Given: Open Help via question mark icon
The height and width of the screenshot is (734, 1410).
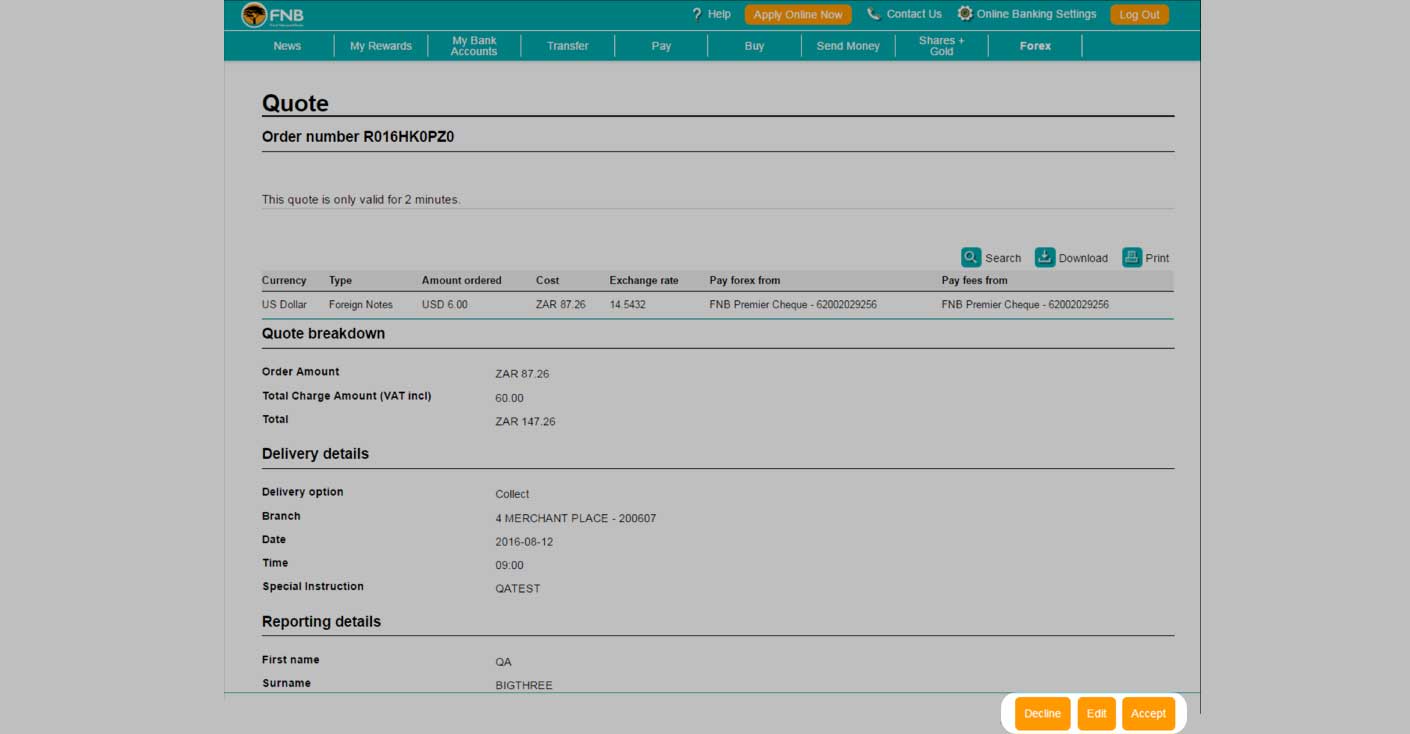Looking at the screenshot, I should [x=697, y=14].
